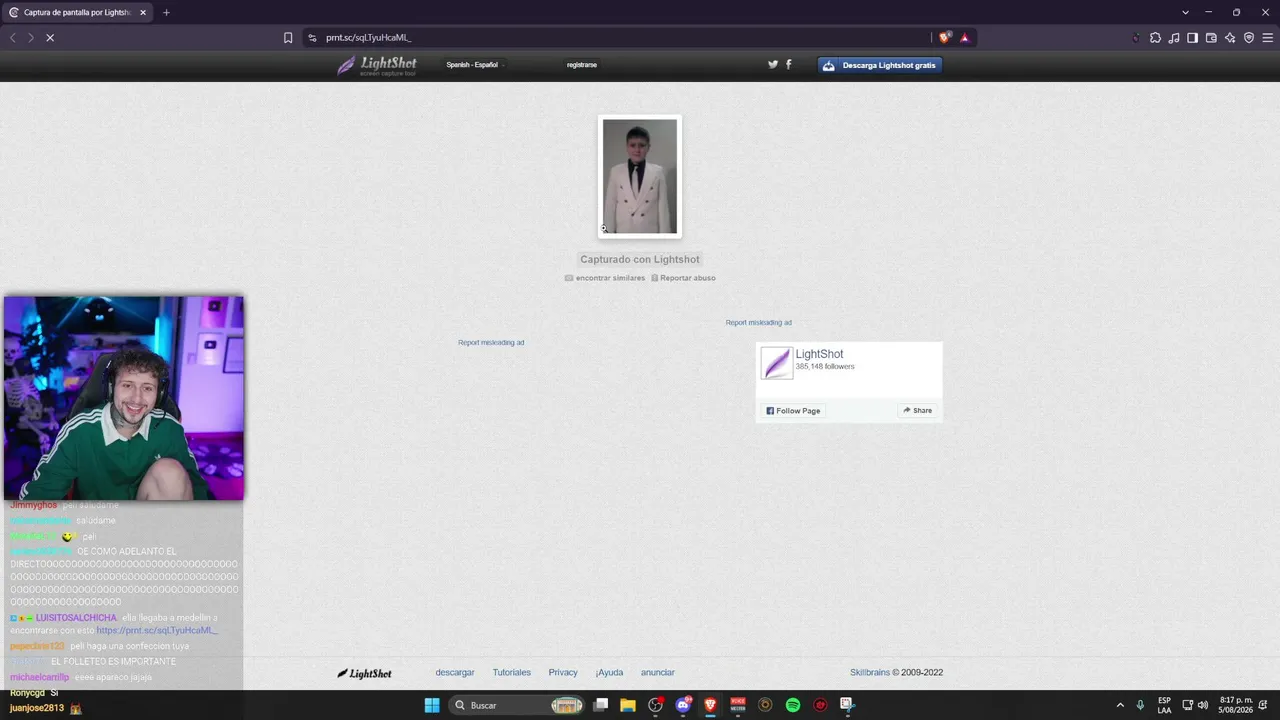Click the Descarga Lightshot gratis button
The height and width of the screenshot is (720, 1280).
(880, 65)
